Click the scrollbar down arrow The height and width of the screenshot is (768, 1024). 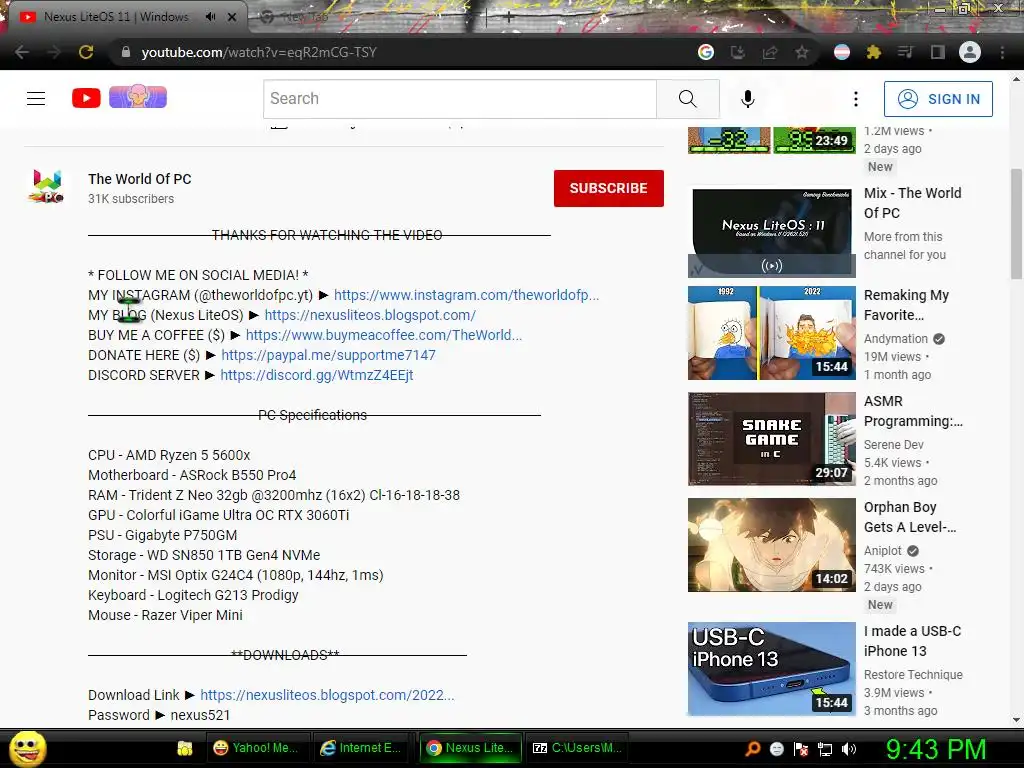[x=1016, y=720]
